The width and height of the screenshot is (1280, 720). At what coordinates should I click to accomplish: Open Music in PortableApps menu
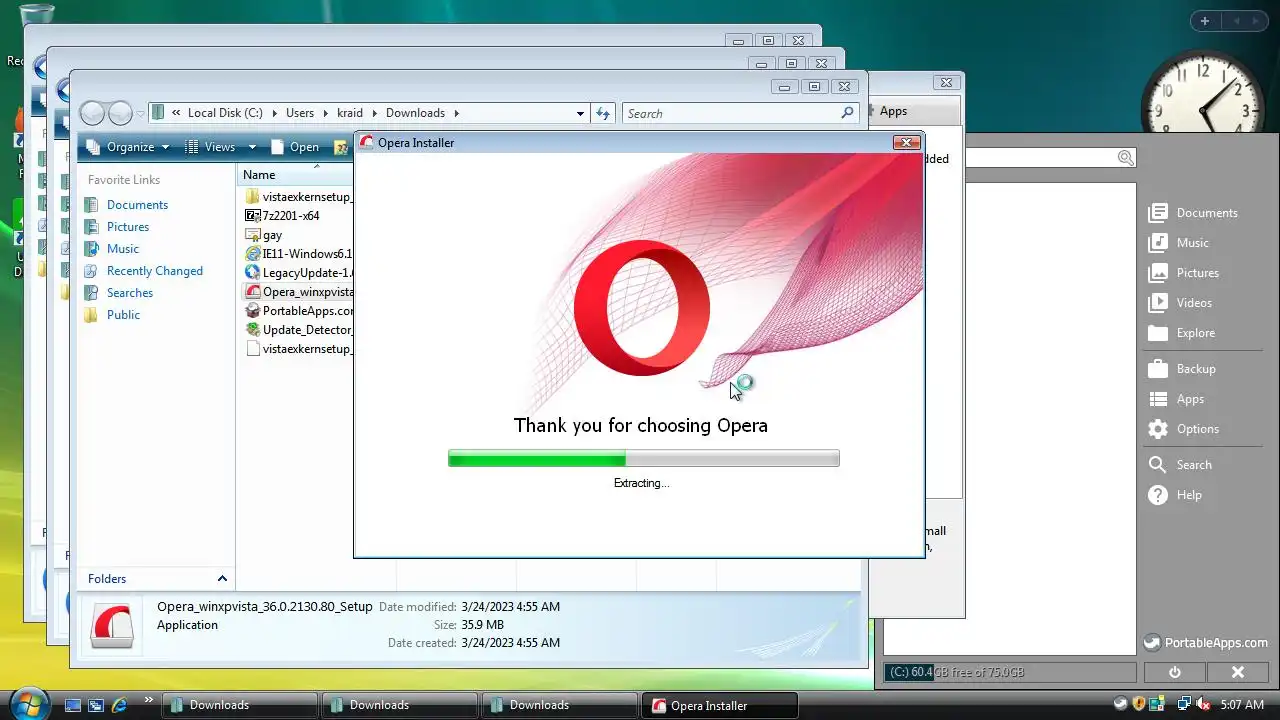pyautogui.click(x=1179, y=243)
